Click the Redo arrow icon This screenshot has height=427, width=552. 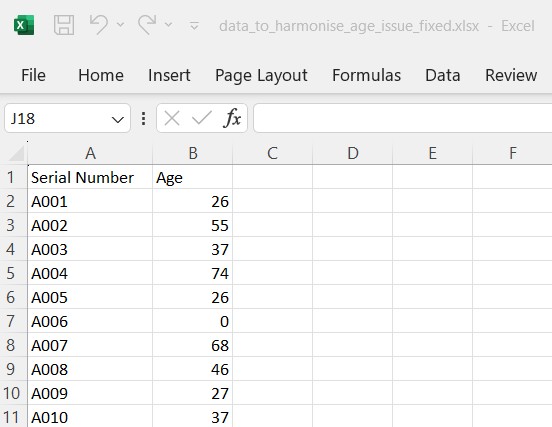(147, 25)
